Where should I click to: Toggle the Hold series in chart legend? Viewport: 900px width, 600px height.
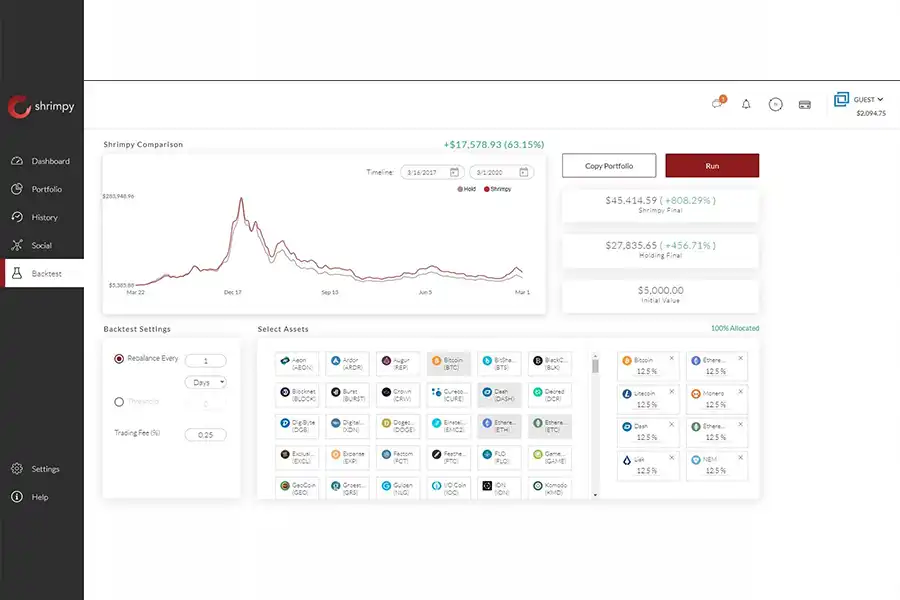click(x=467, y=189)
